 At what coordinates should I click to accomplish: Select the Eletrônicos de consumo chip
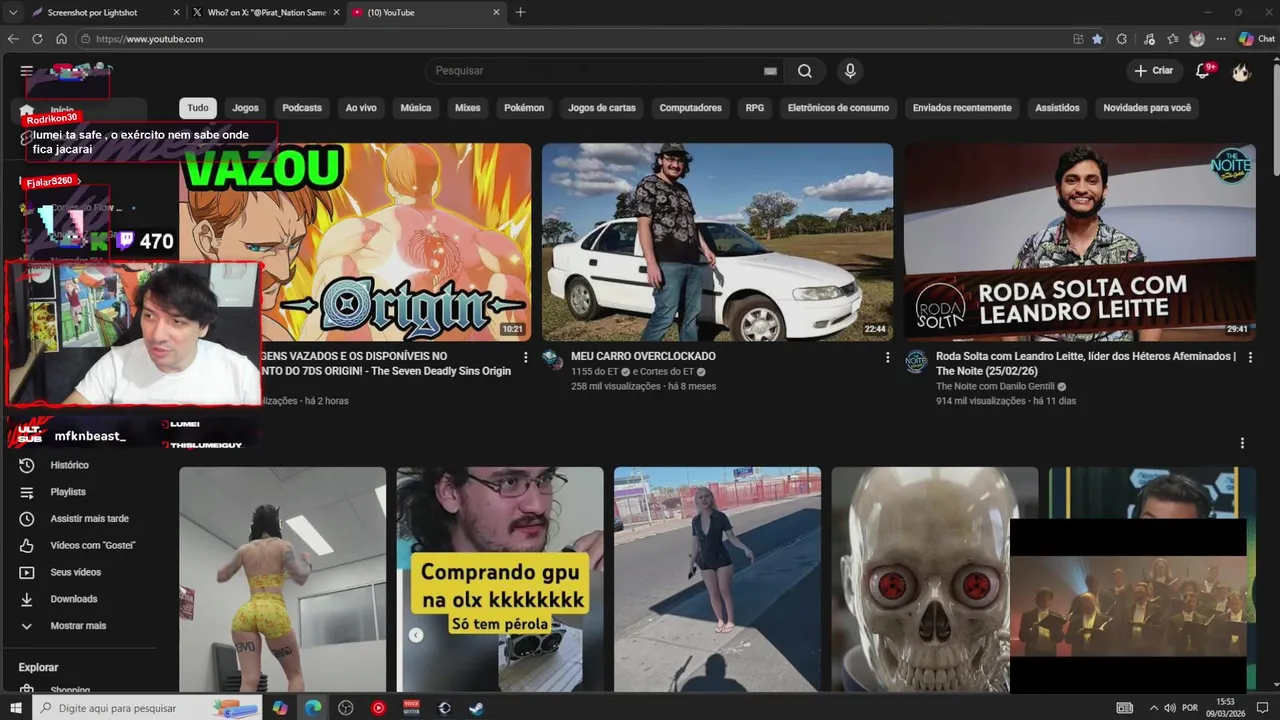click(x=838, y=108)
